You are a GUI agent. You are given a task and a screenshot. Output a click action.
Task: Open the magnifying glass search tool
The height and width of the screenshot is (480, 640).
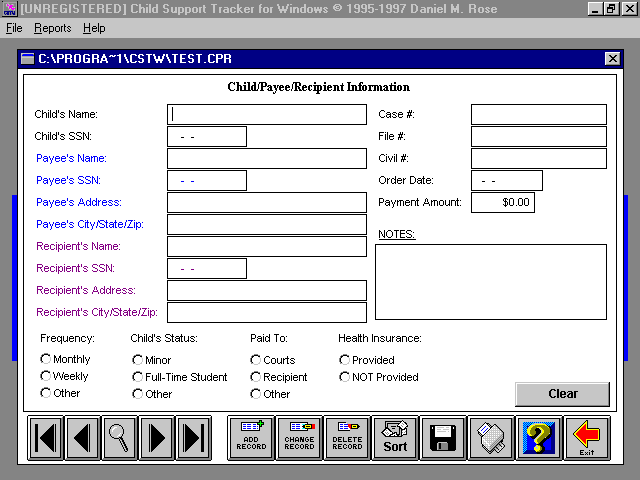(x=120, y=438)
